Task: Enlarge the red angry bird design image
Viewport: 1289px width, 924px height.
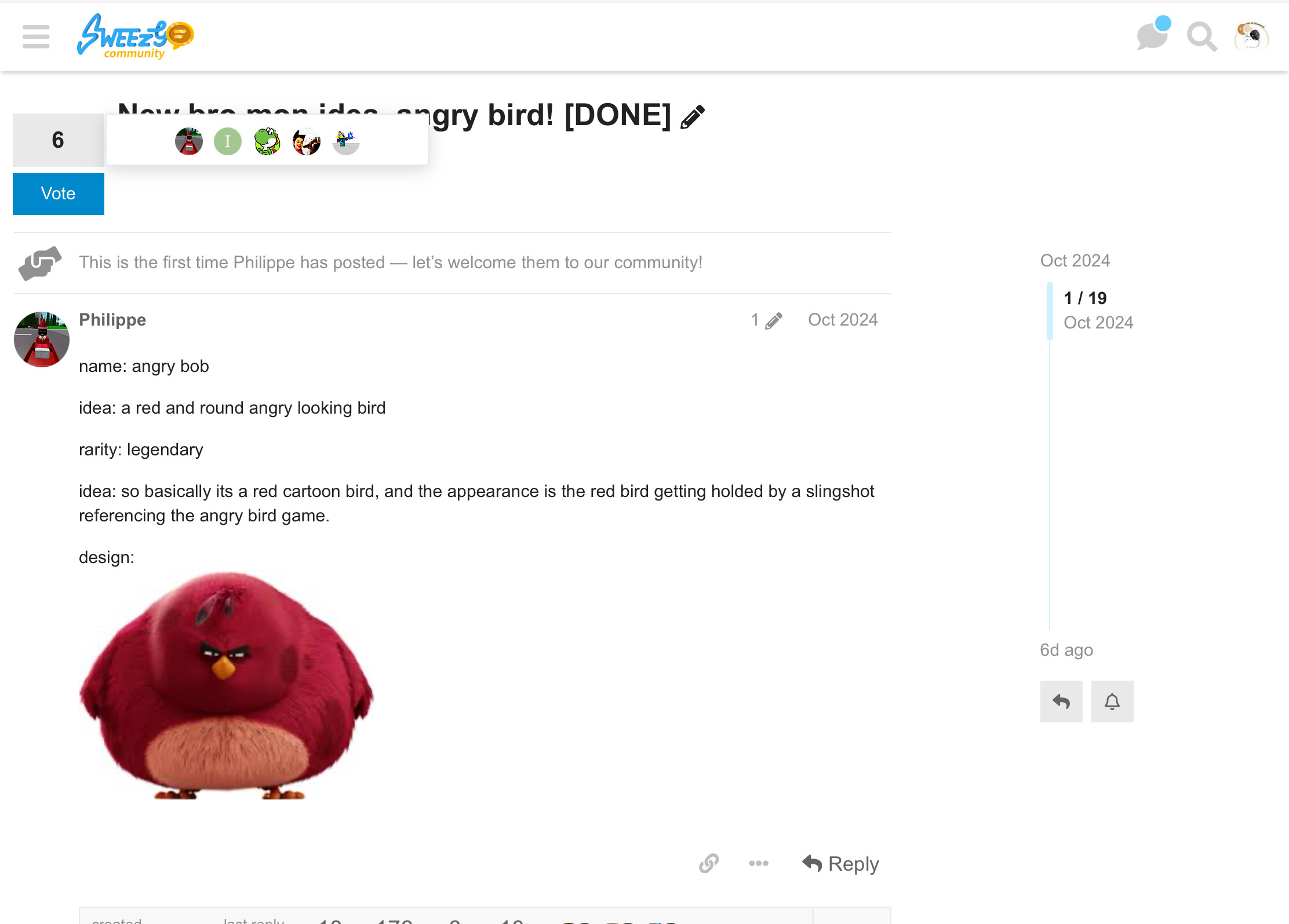Action: click(x=227, y=685)
